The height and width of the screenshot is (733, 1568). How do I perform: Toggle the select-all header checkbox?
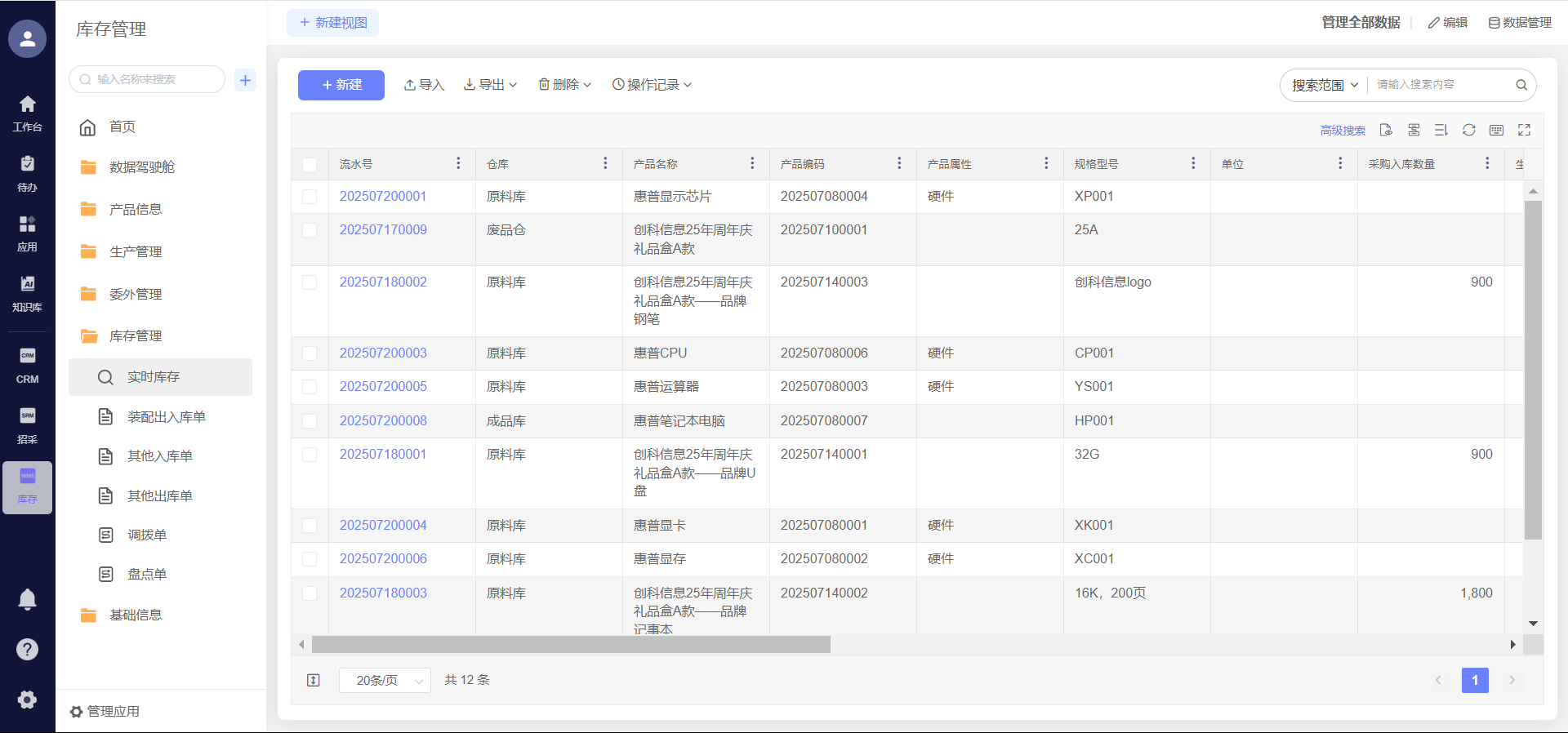pyautogui.click(x=310, y=164)
